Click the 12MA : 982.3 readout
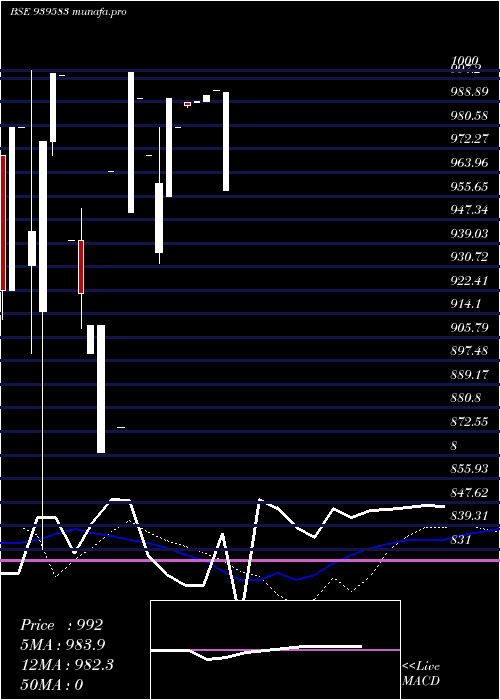Screen dimensions: 500x700 67,665
